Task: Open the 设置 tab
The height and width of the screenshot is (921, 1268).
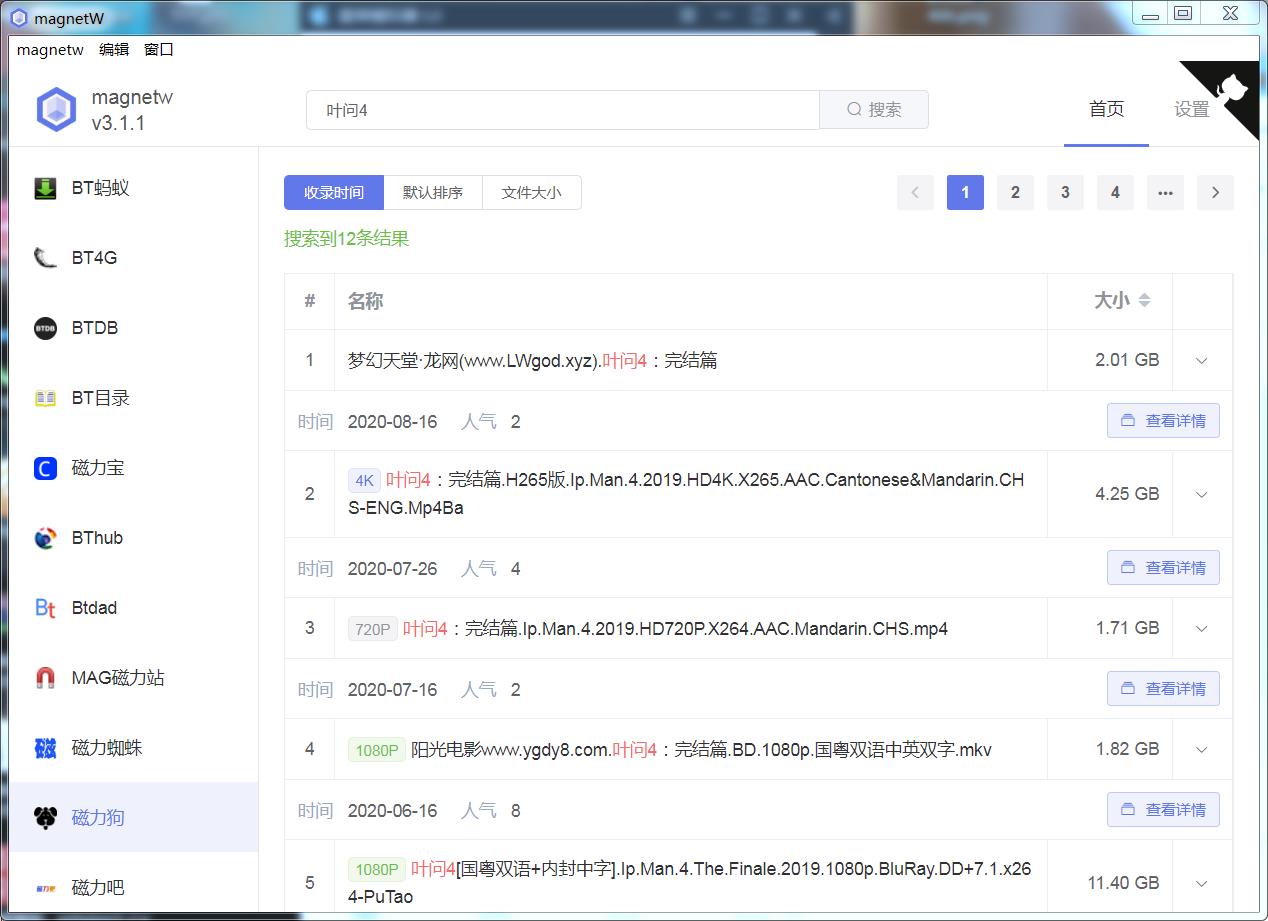Action: click(1191, 110)
